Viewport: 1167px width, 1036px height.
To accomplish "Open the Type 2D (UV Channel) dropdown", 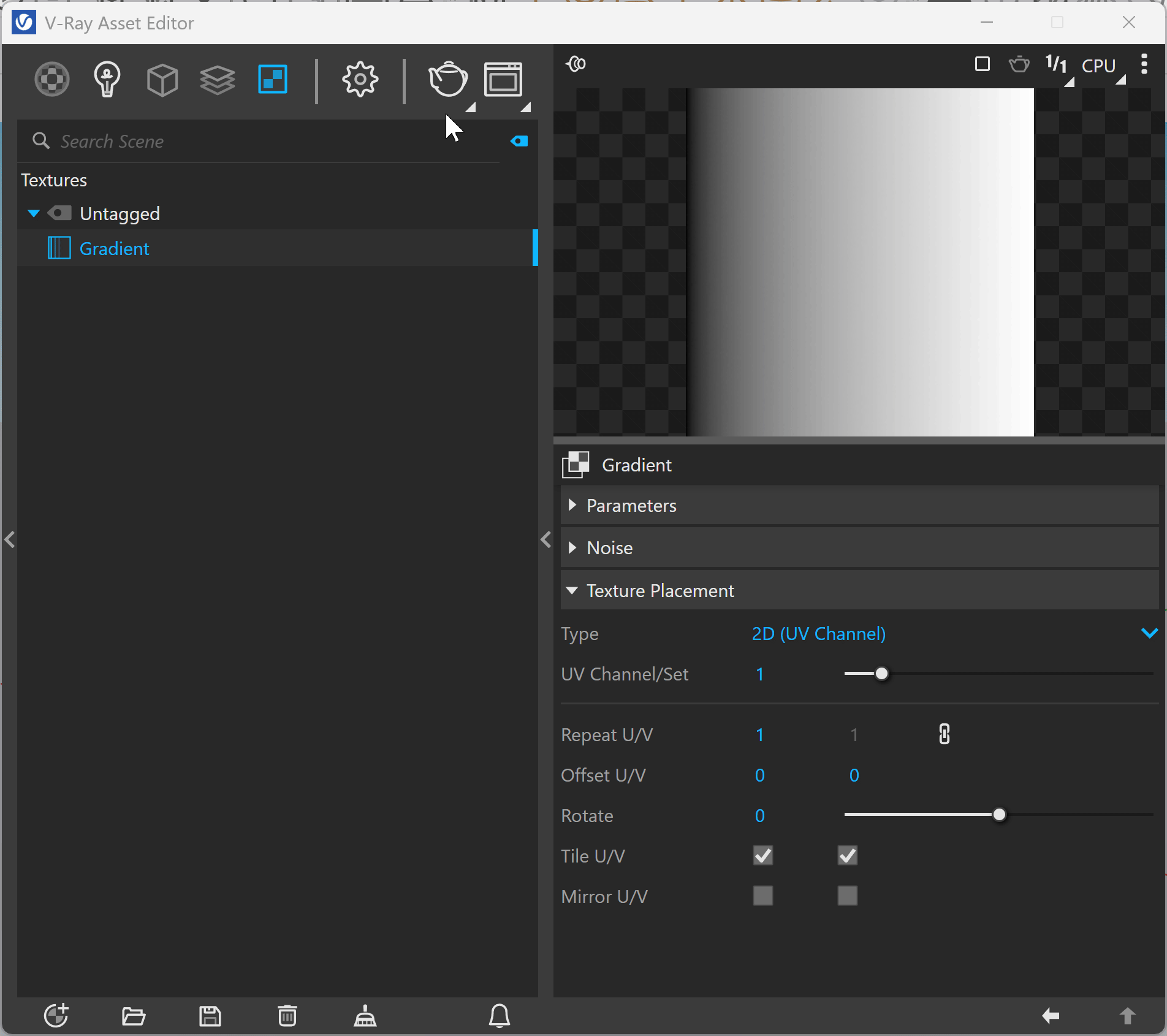I will pyautogui.click(x=955, y=634).
